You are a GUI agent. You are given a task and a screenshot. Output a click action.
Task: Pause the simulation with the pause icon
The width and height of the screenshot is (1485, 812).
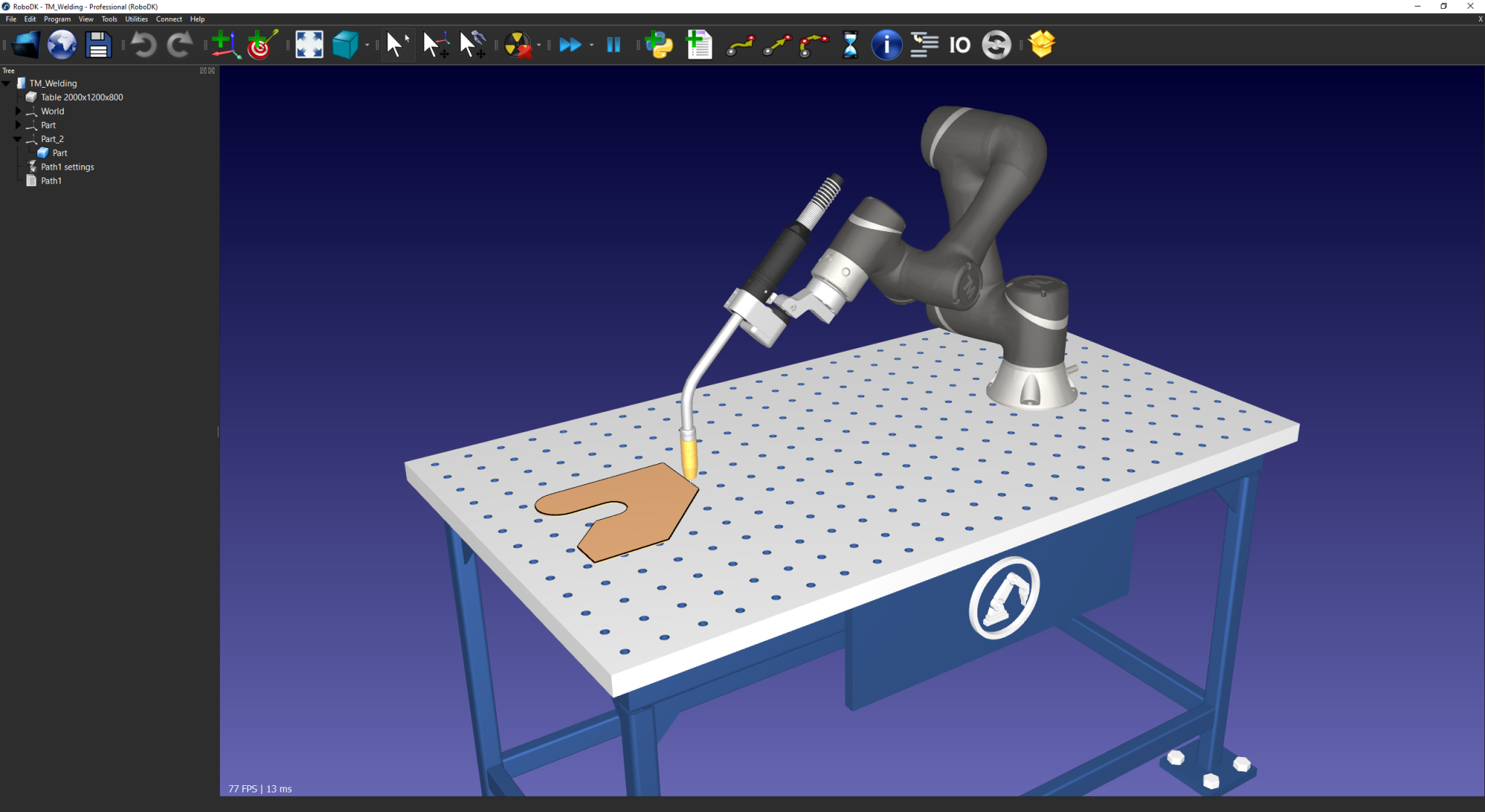point(613,45)
